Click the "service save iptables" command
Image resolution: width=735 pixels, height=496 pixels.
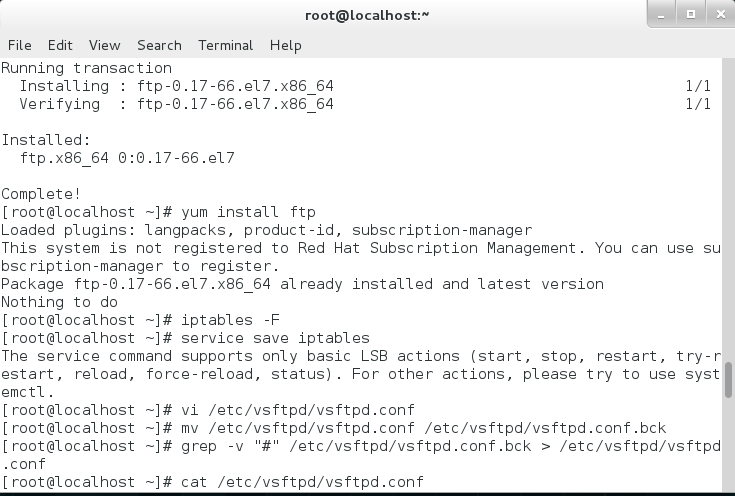275,338
